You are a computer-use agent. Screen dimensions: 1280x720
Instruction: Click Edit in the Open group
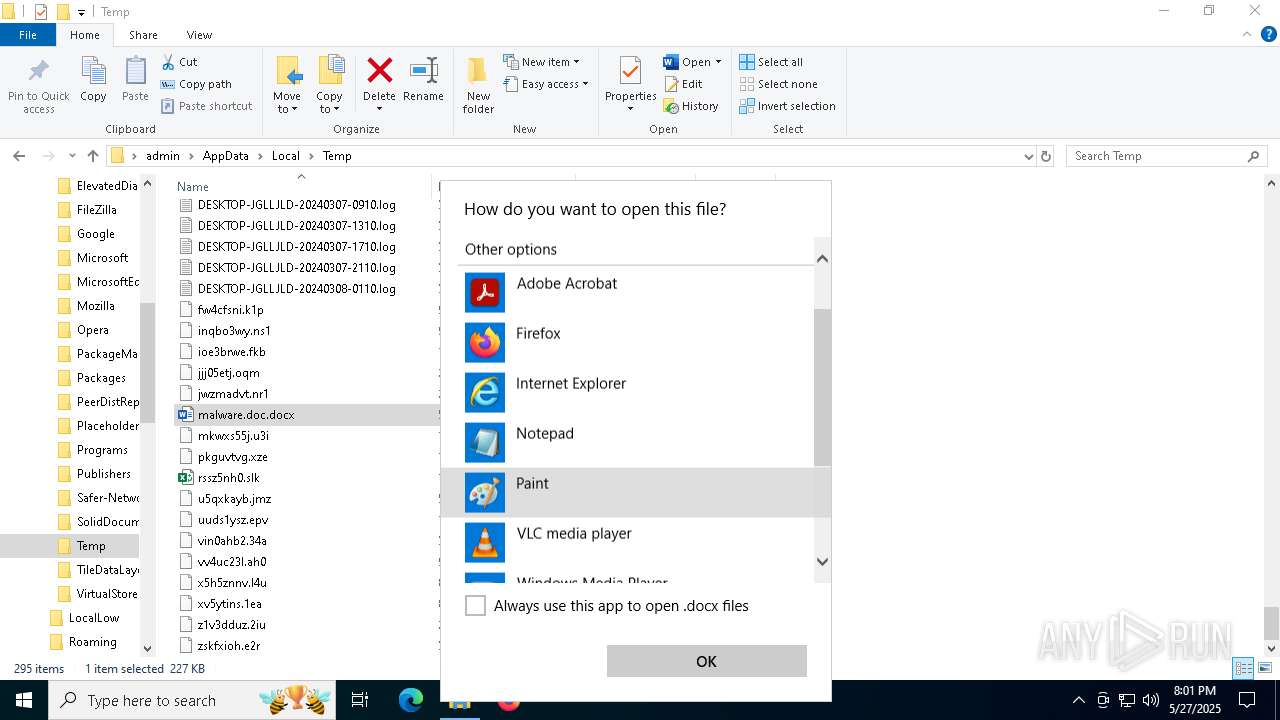[x=683, y=84]
